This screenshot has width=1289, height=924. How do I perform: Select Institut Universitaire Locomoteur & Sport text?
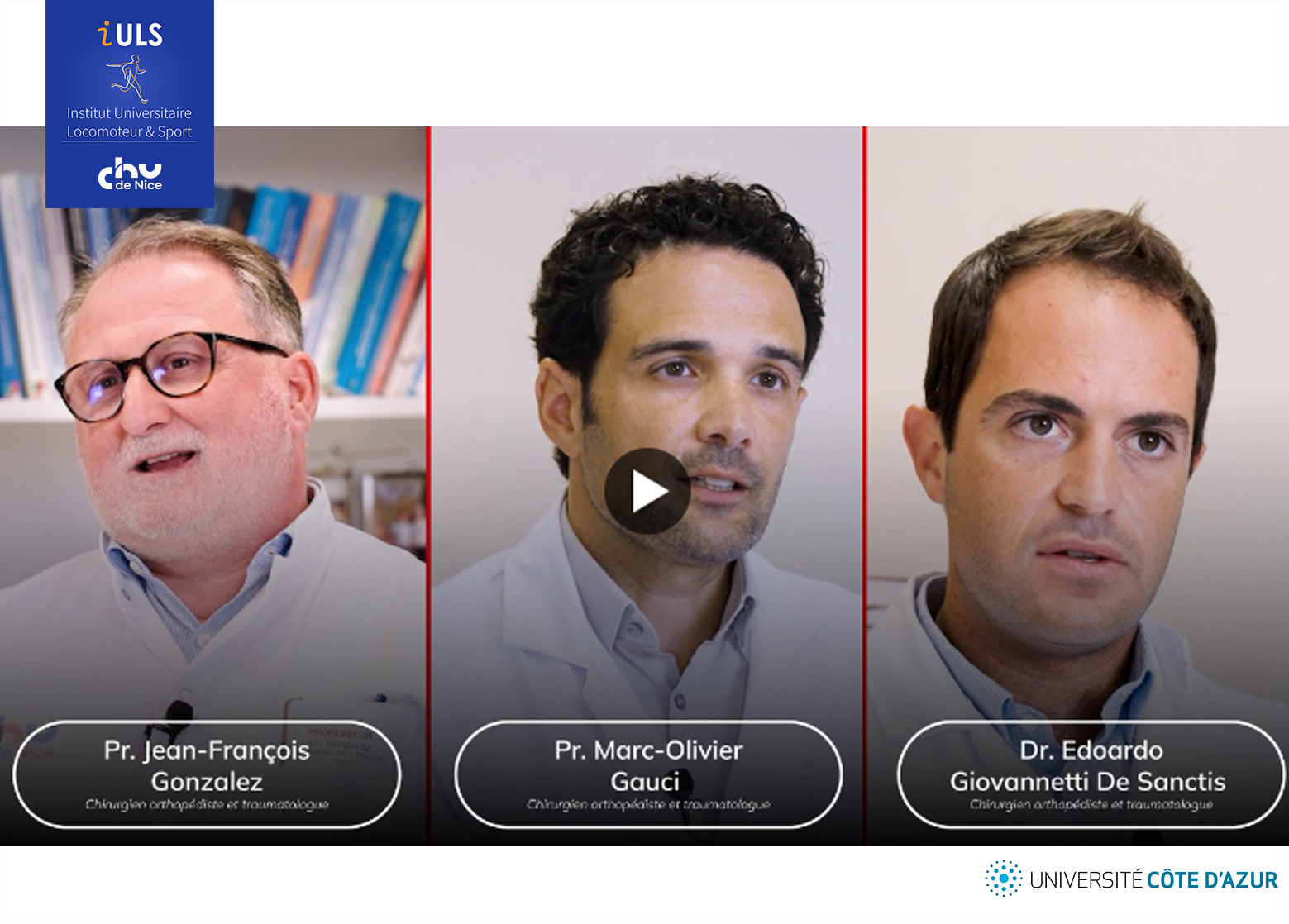129,122
